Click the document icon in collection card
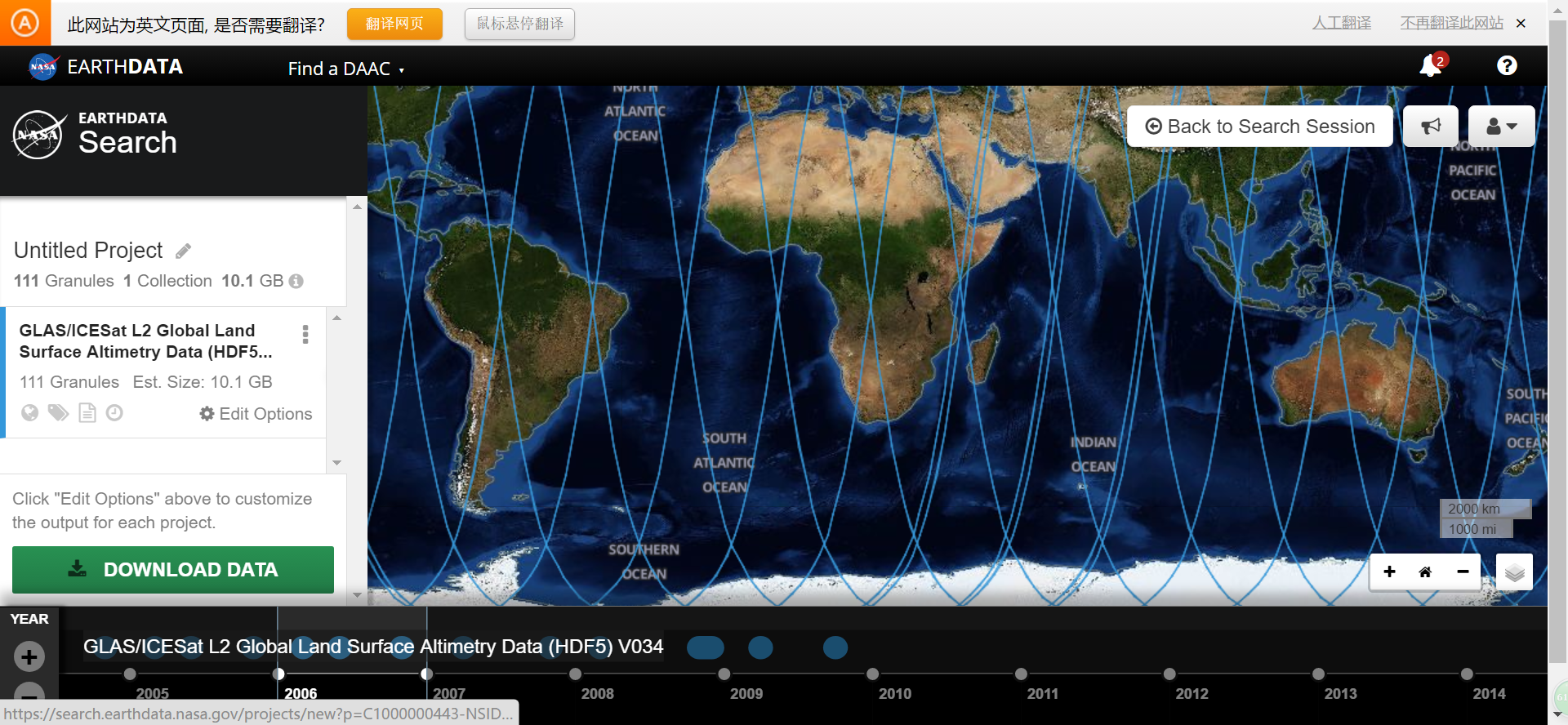The height and width of the screenshot is (725, 1568). click(87, 413)
